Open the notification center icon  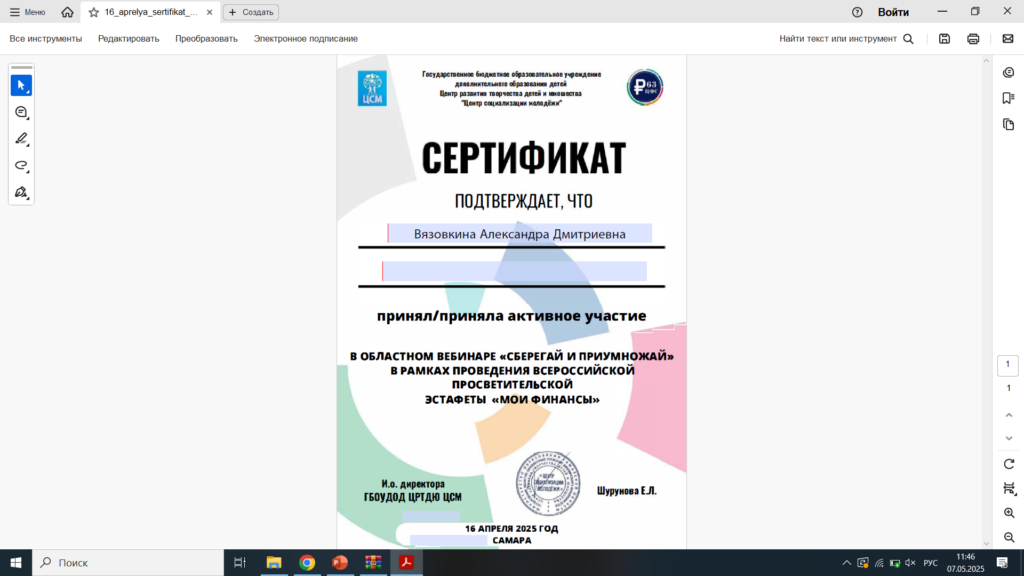tap(1002, 563)
